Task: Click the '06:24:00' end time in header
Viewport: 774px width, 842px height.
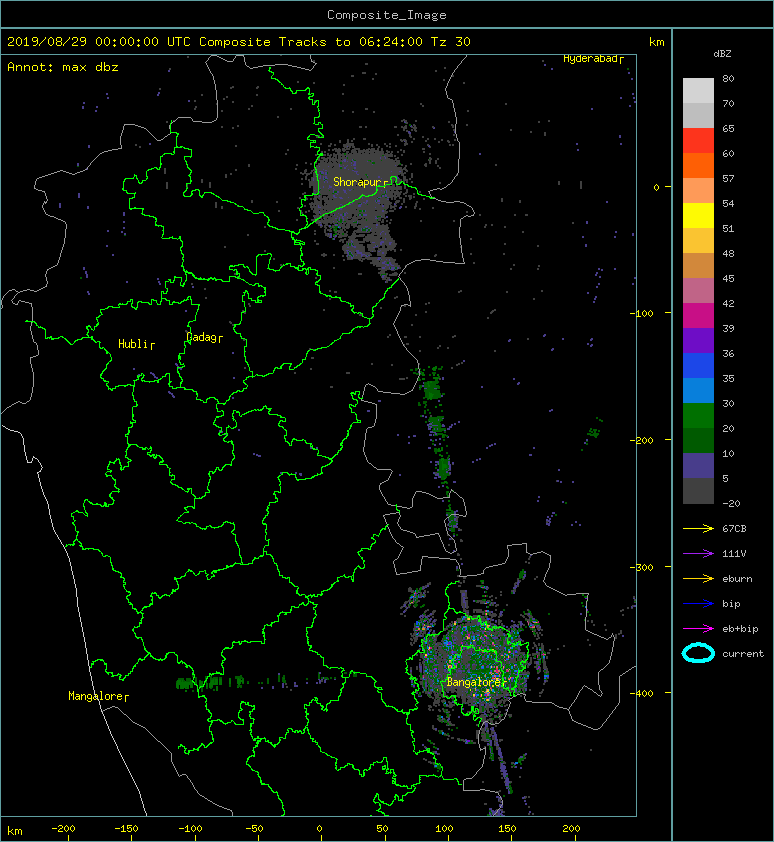Action: click(x=391, y=42)
